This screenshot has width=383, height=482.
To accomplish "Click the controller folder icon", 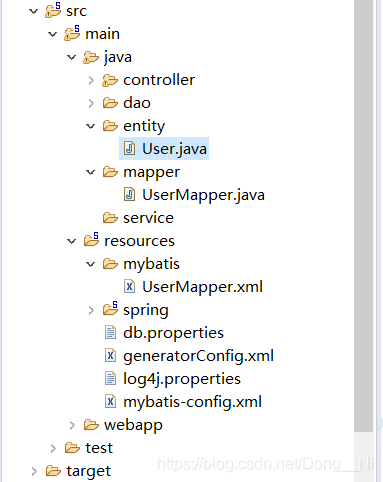I will click(x=110, y=80).
